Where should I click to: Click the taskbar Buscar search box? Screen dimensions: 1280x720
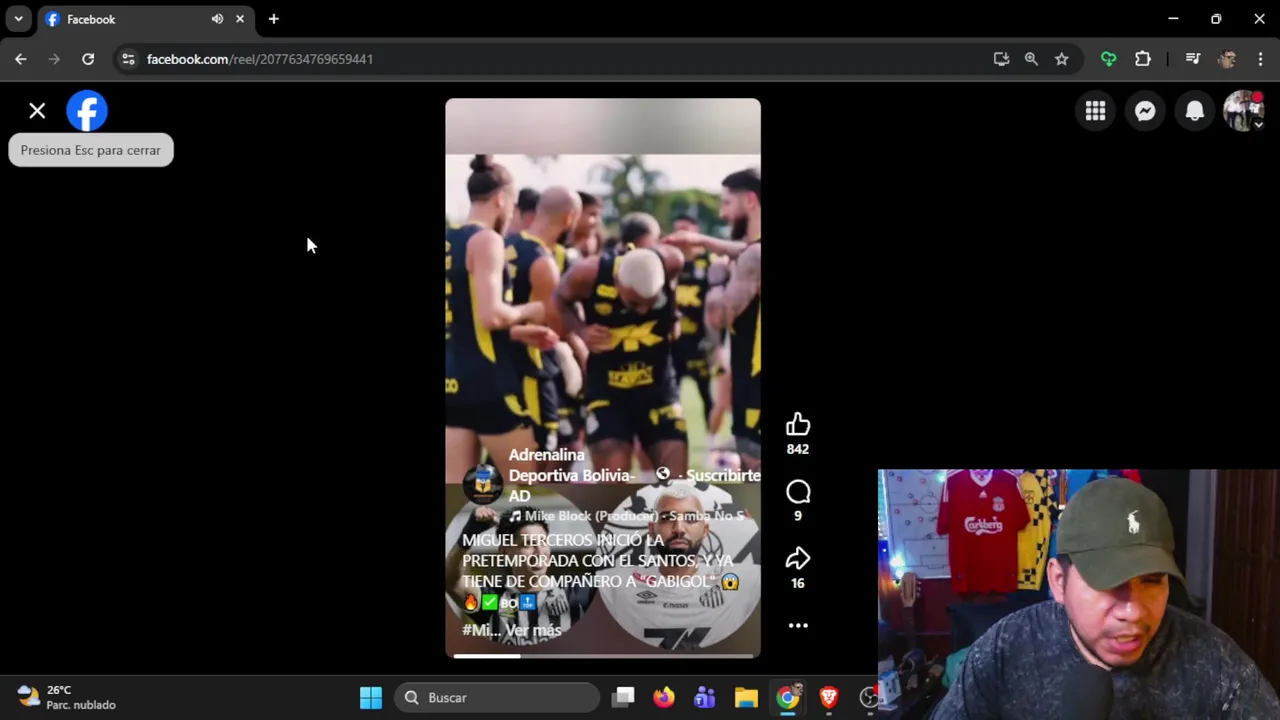(x=498, y=698)
